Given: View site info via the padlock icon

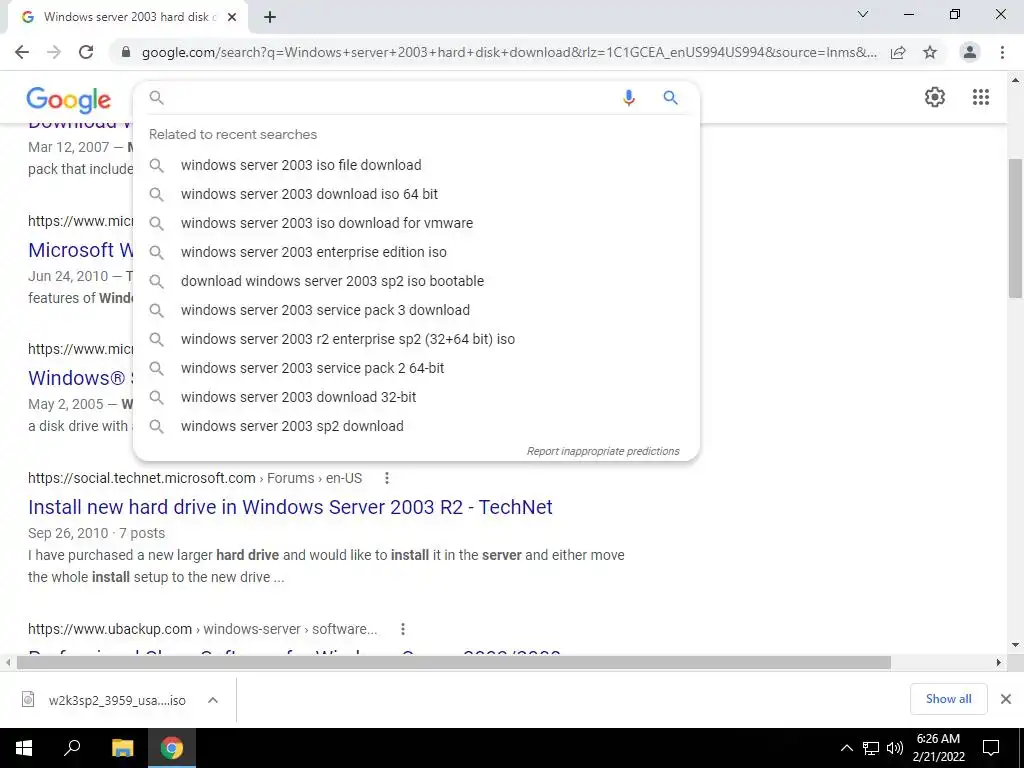Looking at the screenshot, I should pos(126,52).
